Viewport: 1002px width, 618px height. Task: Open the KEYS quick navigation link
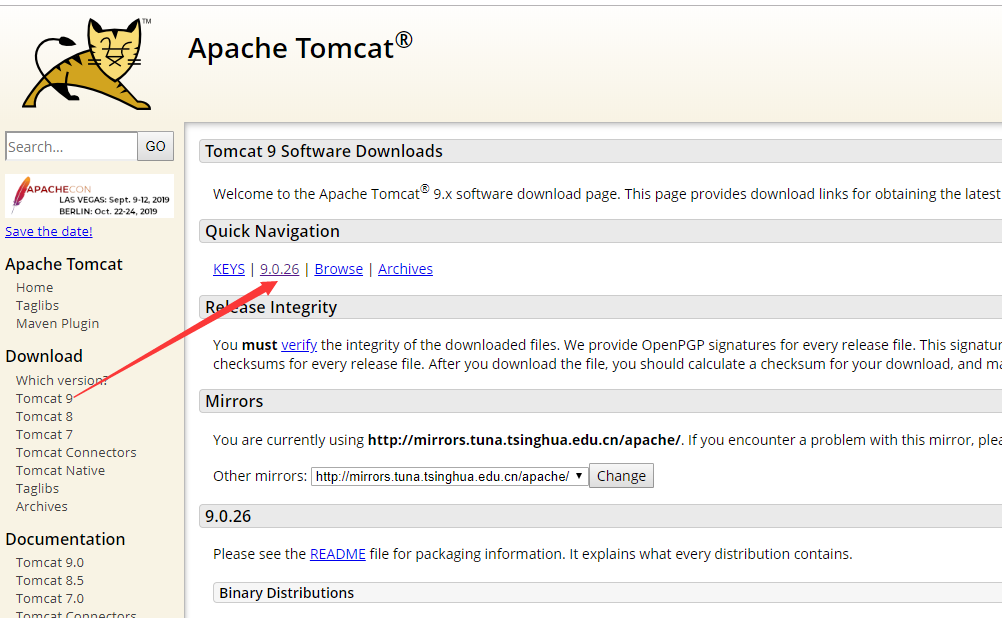point(229,269)
